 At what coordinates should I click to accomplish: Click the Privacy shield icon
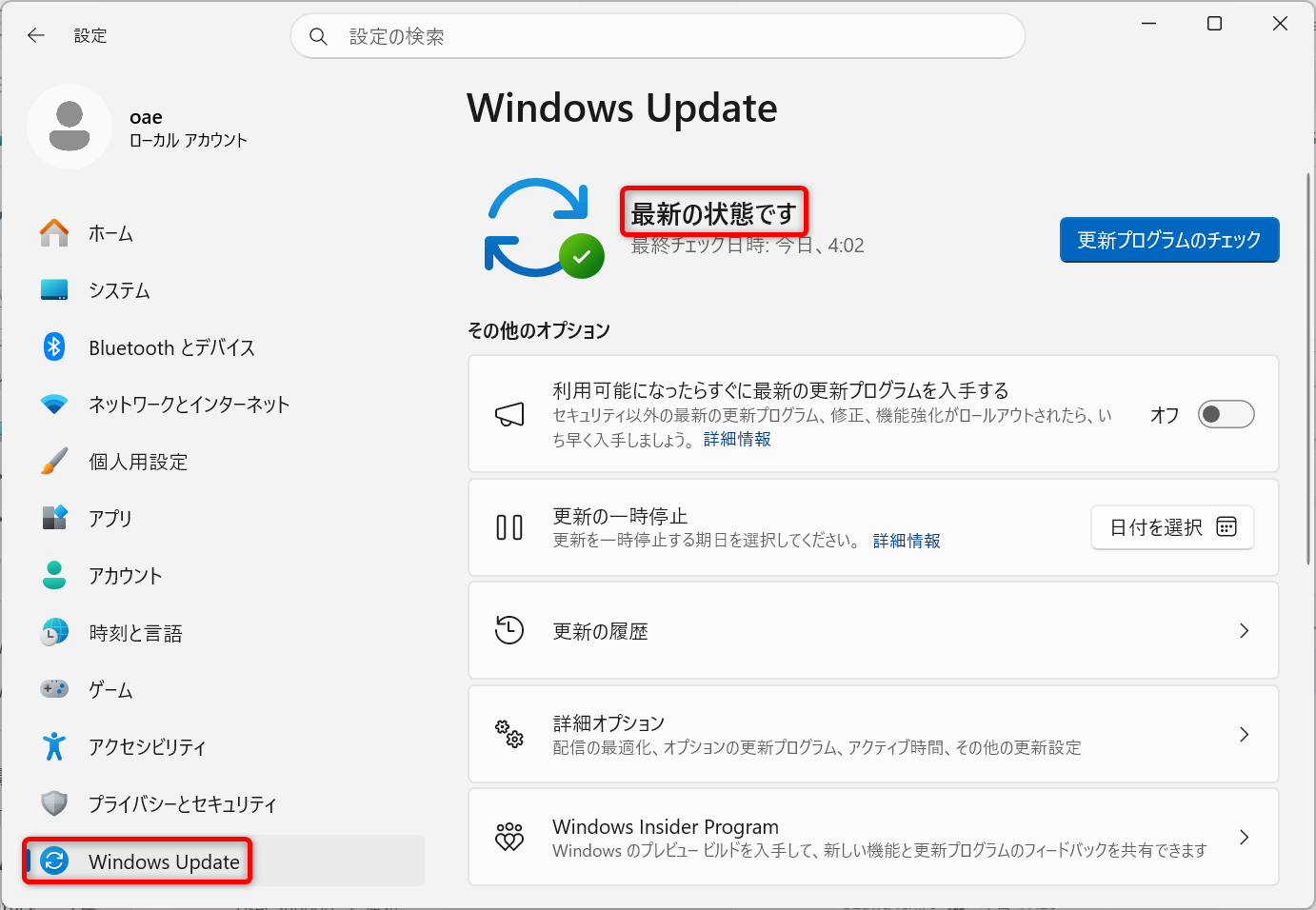54,803
